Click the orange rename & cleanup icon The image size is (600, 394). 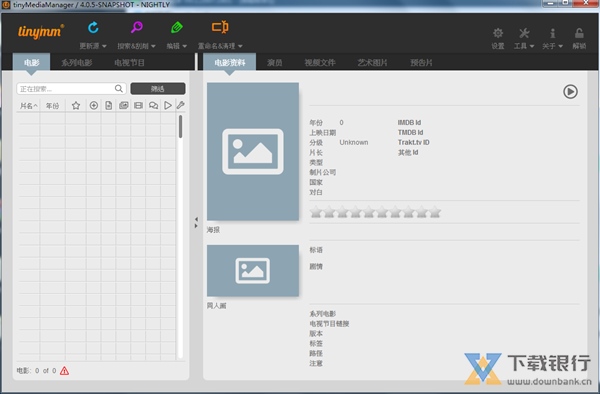[x=220, y=27]
